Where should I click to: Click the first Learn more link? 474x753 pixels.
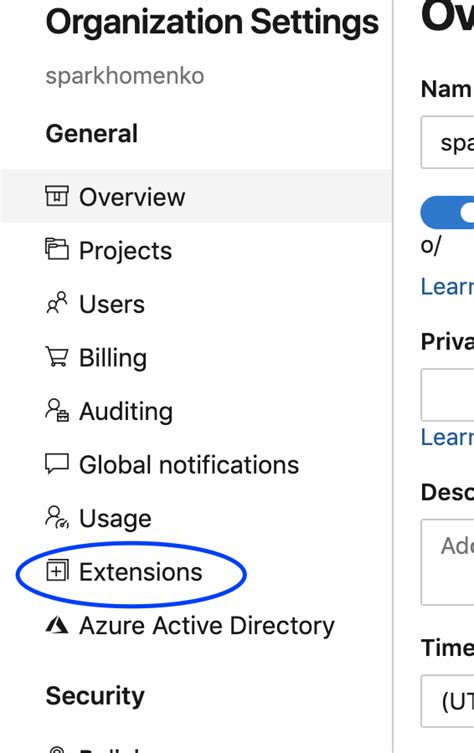[447, 286]
